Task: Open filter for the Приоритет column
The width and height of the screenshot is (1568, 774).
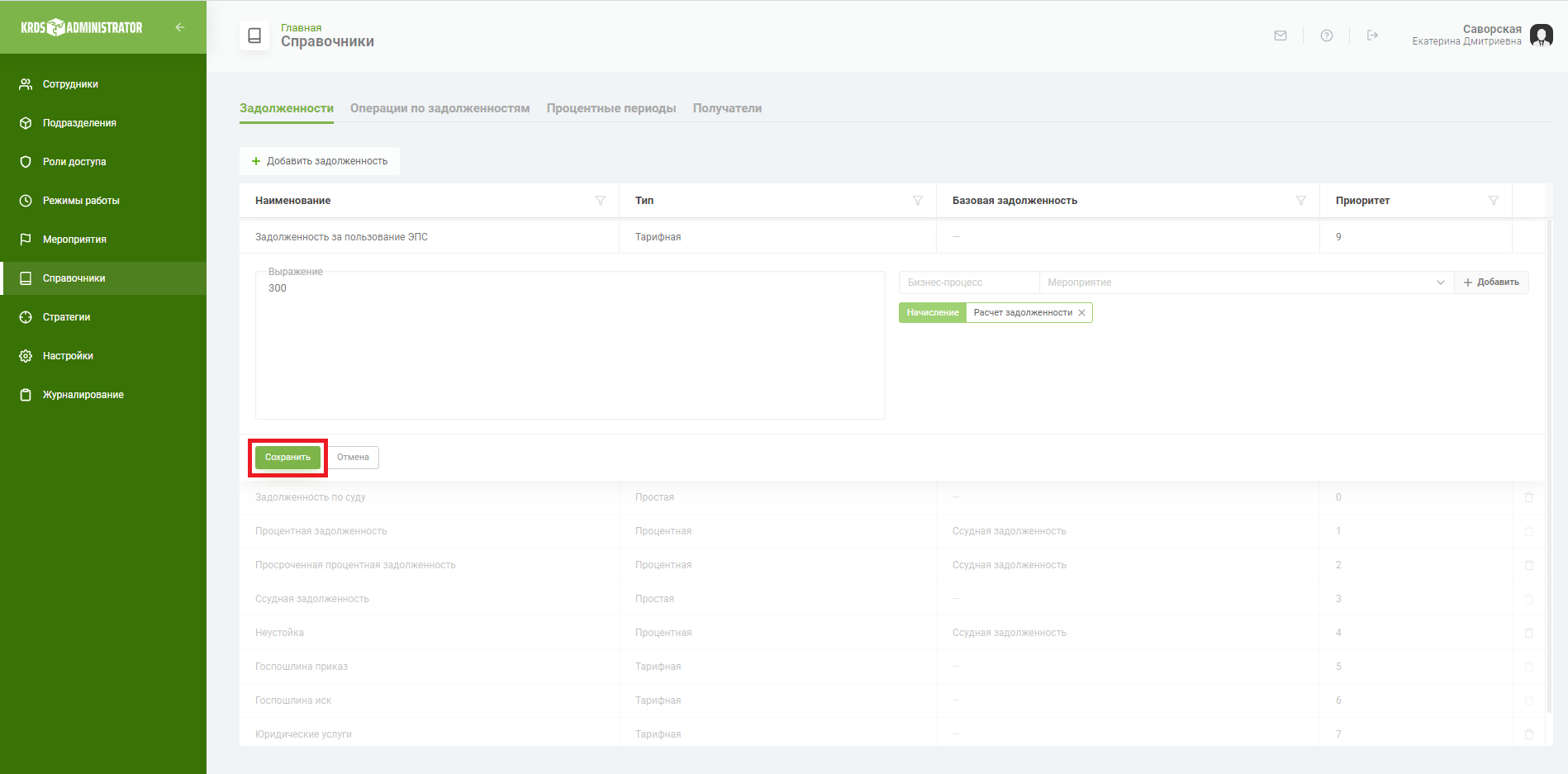Action: [x=1493, y=201]
